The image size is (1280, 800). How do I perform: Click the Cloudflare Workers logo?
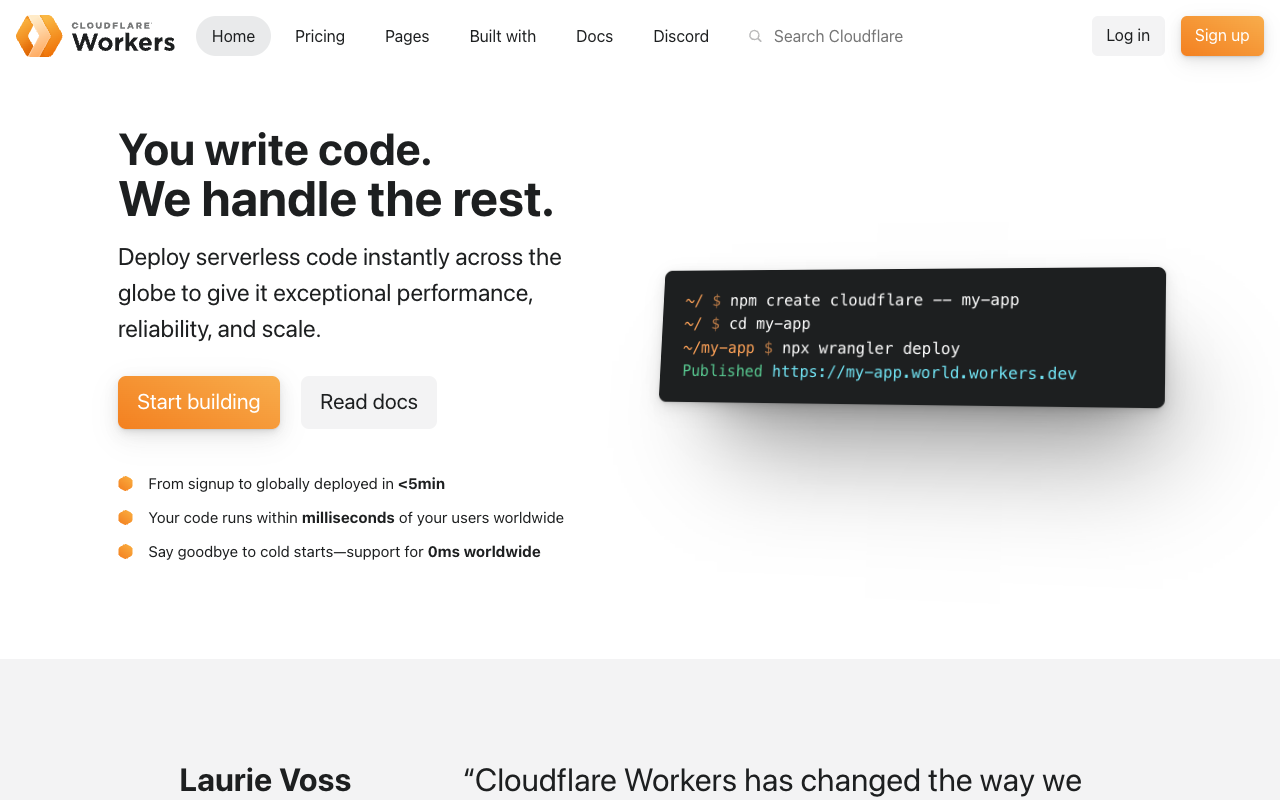pyautogui.click(x=96, y=36)
